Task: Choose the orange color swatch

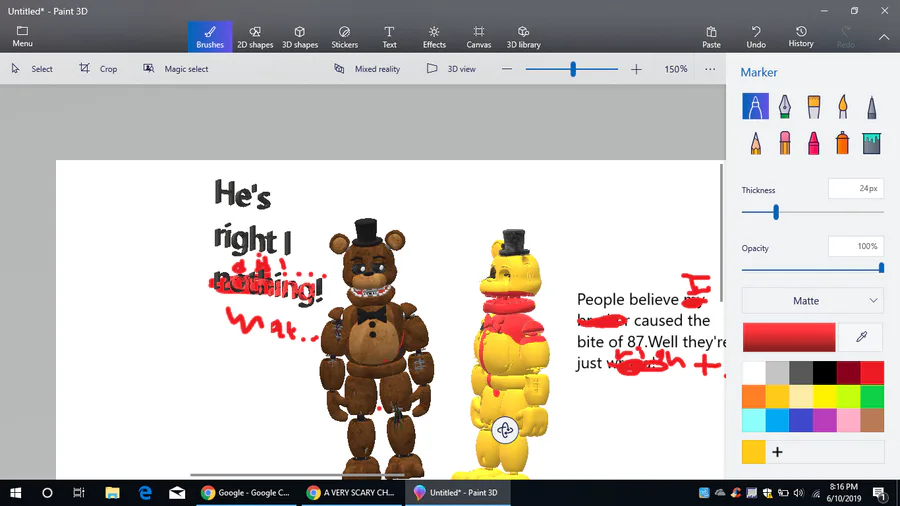Action: pyautogui.click(x=754, y=396)
